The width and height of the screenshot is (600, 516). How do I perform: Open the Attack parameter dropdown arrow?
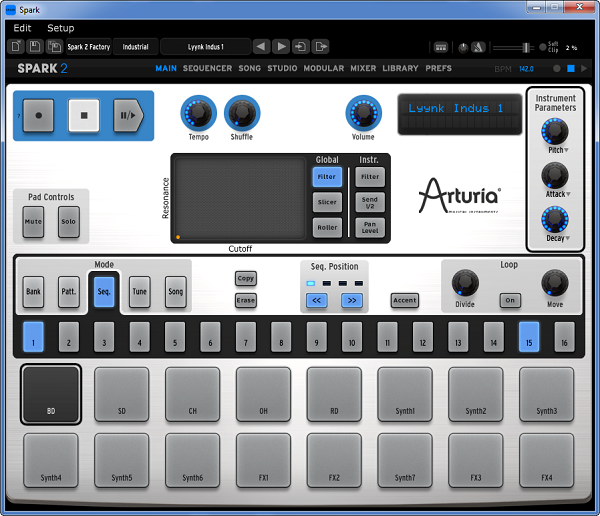pos(568,194)
